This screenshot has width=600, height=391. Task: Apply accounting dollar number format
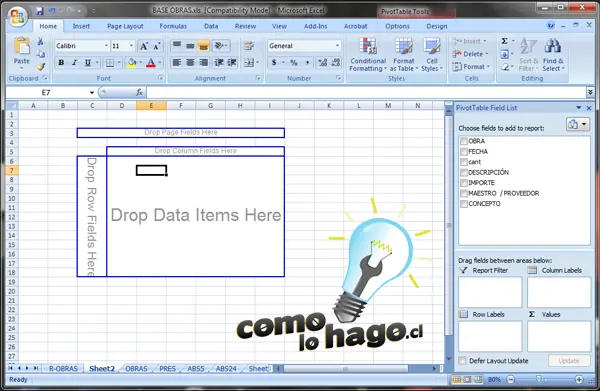click(x=274, y=62)
